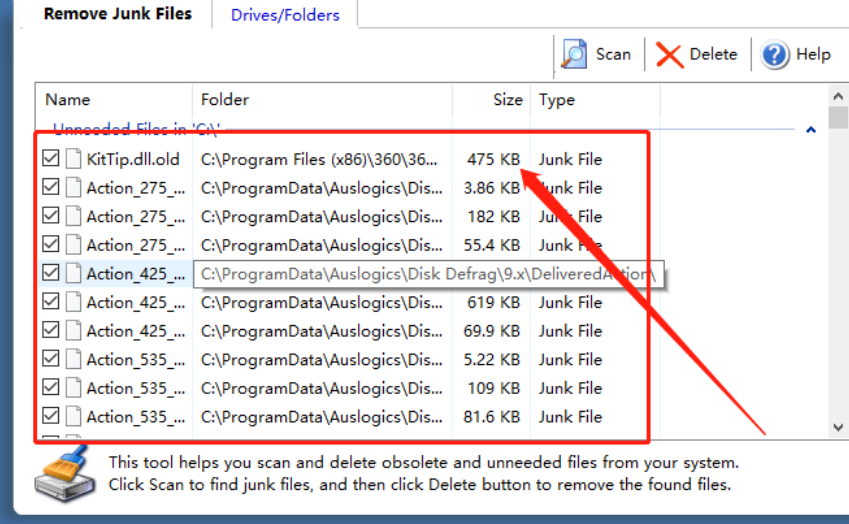
Task: Select the Action_535_ name in the 5.22 KB row
Action: pos(136,360)
